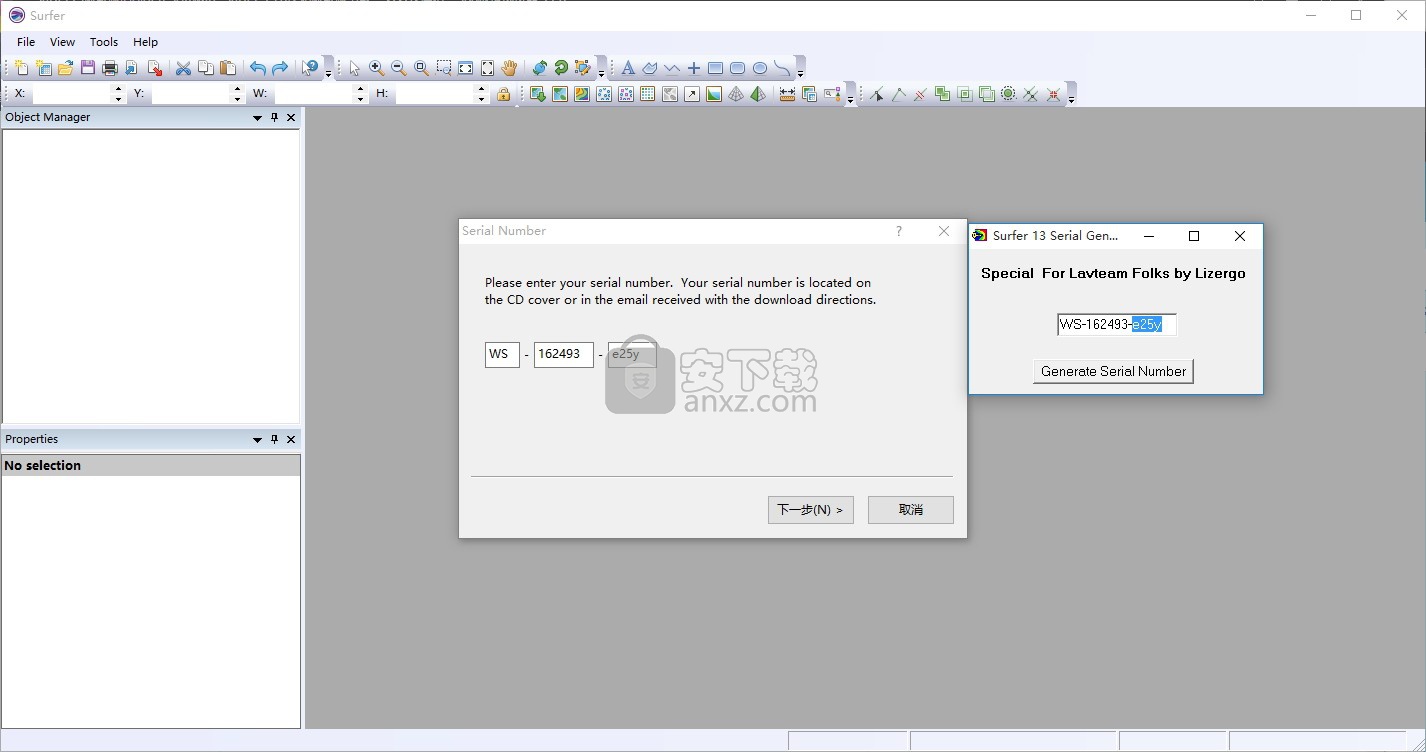Click the generated serial WS-162493-e25y field
The image size is (1426, 752).
pos(1117,324)
